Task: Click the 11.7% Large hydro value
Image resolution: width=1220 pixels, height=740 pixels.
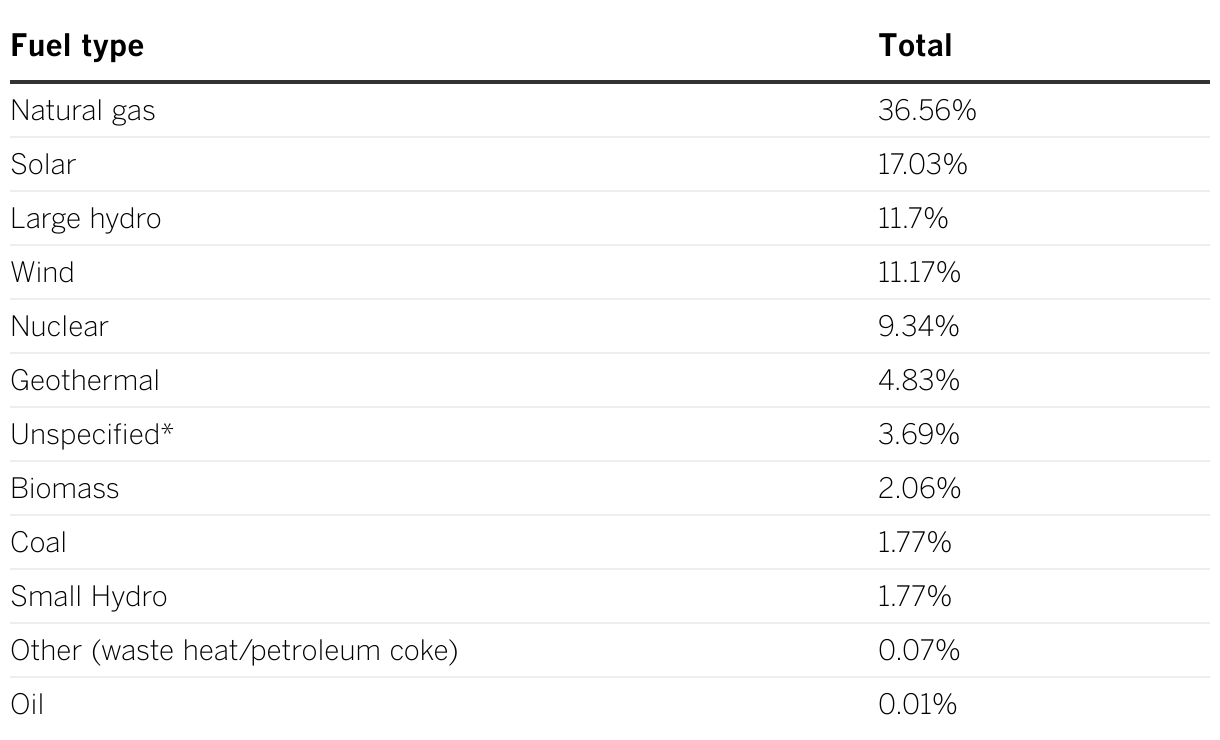Action: click(x=913, y=218)
